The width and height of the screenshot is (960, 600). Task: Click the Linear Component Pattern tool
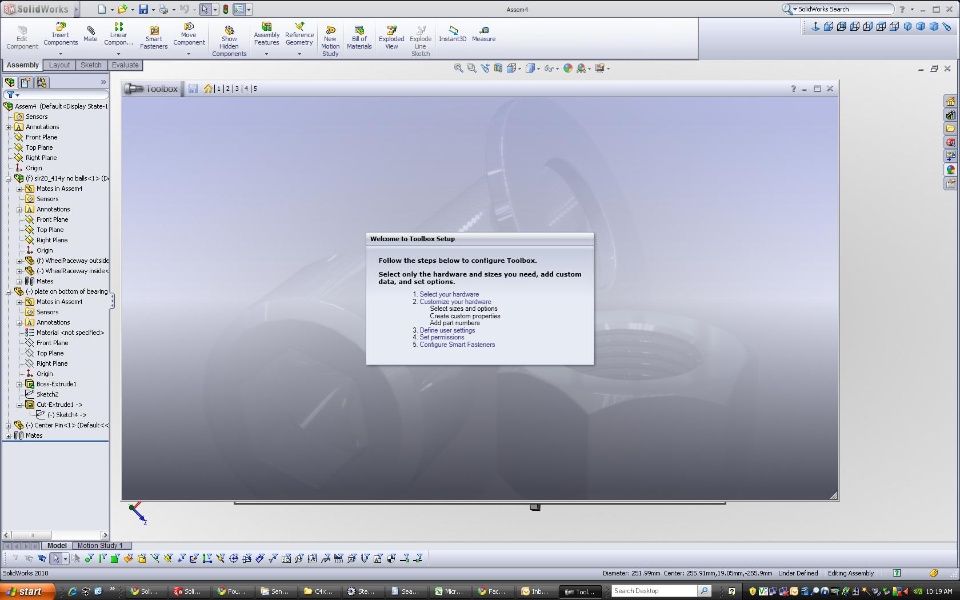118,34
